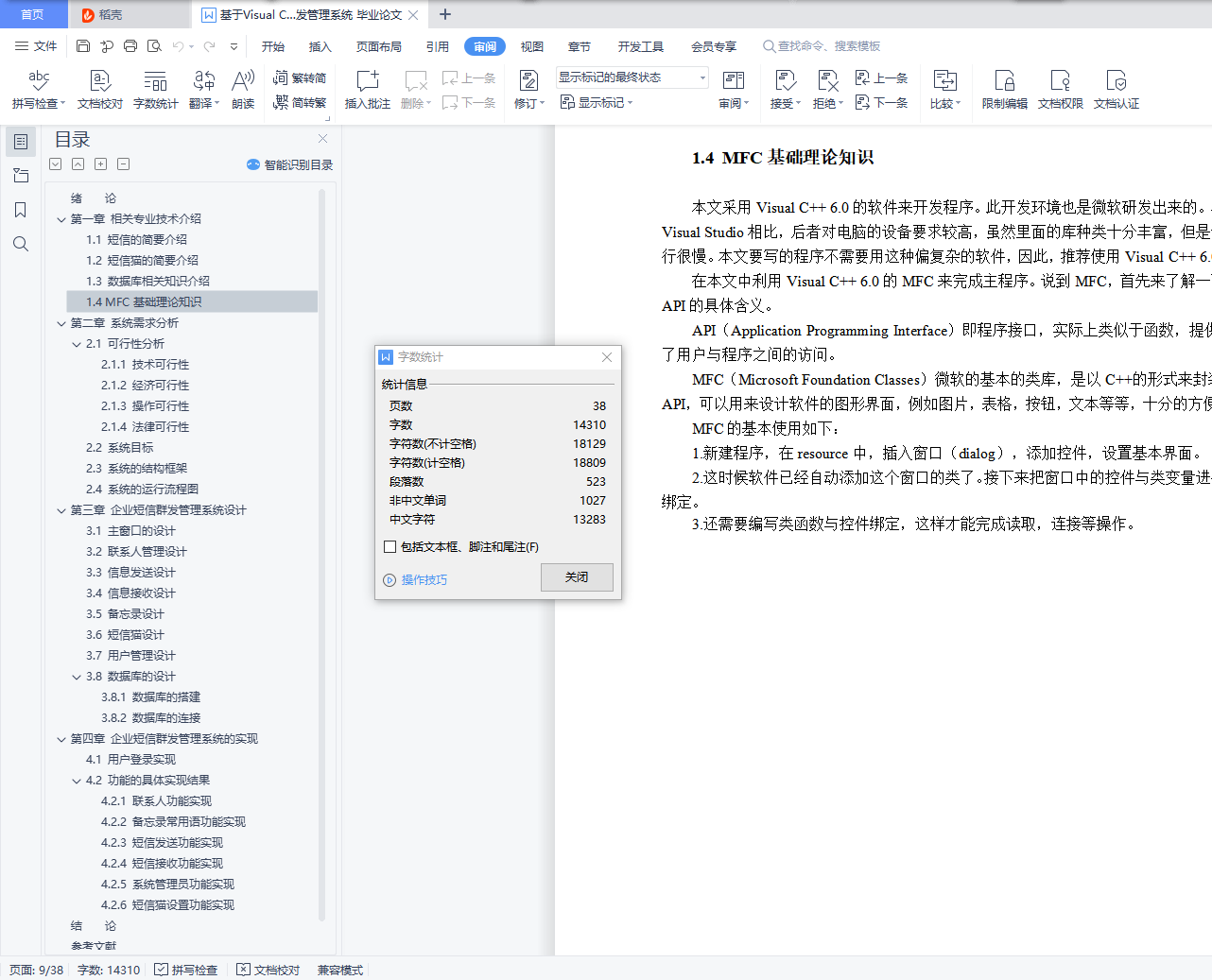This screenshot has width=1212, height=980.
Task: Click boxed down-chevron icon in 目录 panel
Action: point(56,163)
